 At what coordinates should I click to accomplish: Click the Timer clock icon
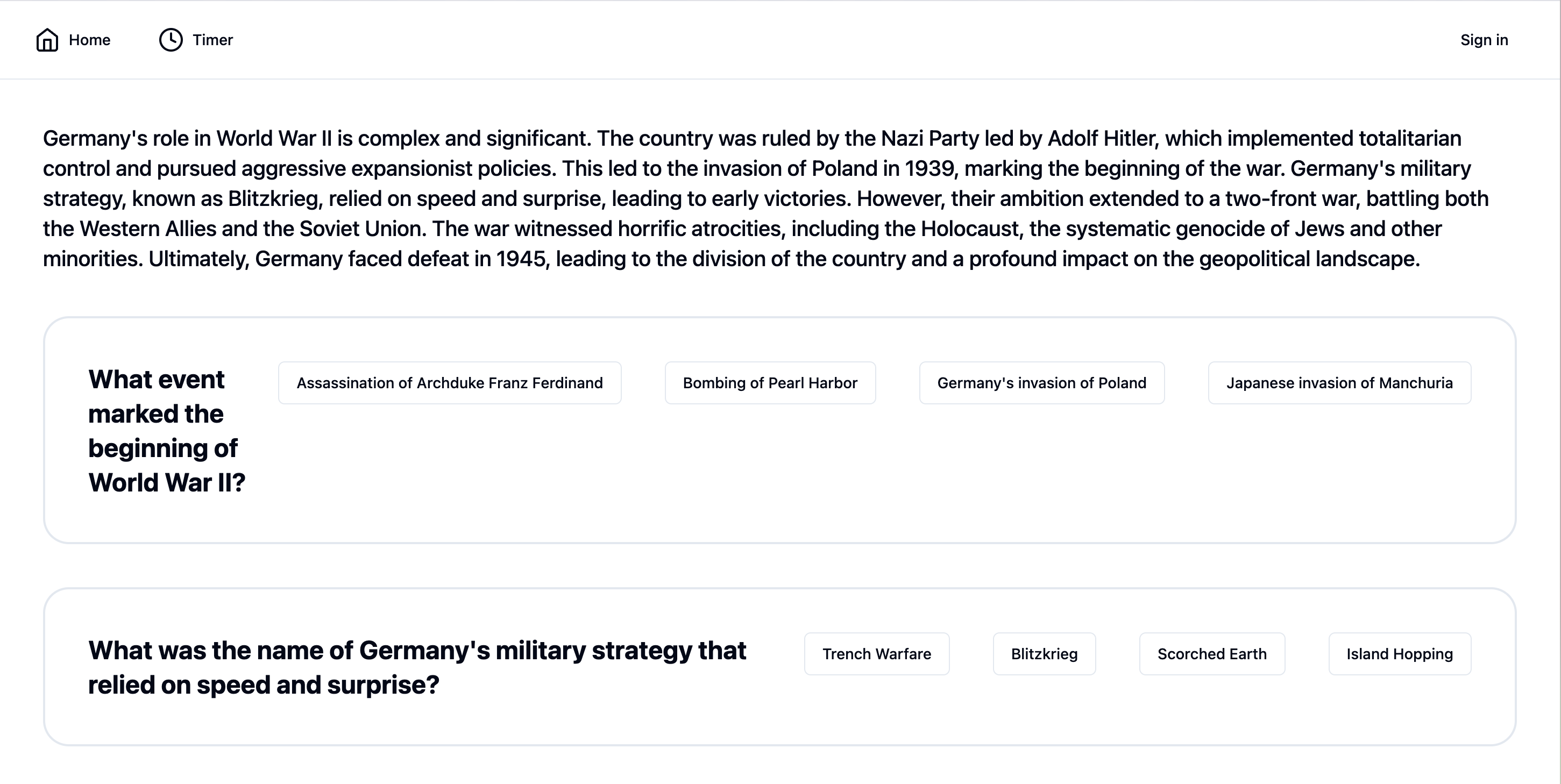(171, 40)
